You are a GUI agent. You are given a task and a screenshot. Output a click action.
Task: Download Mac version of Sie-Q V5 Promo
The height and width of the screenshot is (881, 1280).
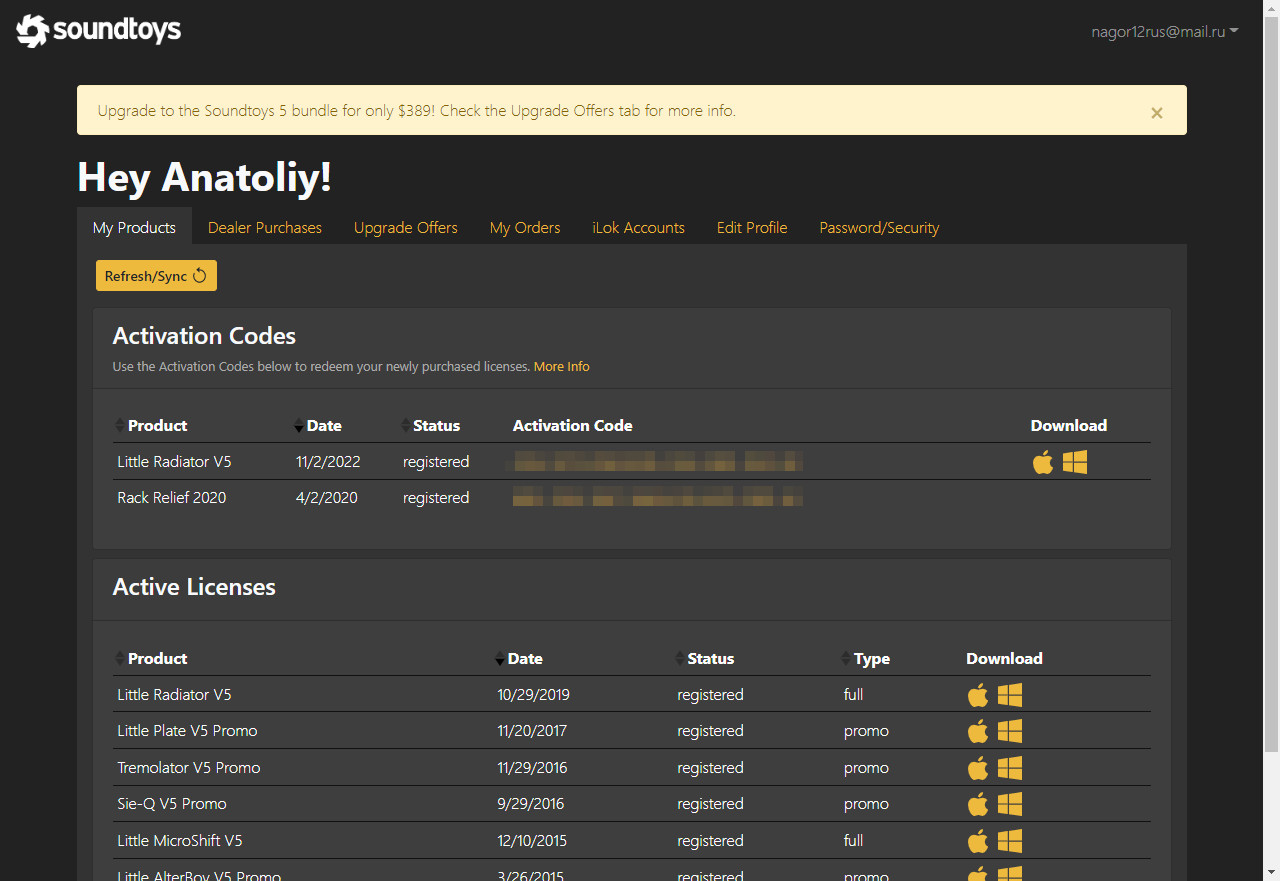pyautogui.click(x=978, y=804)
